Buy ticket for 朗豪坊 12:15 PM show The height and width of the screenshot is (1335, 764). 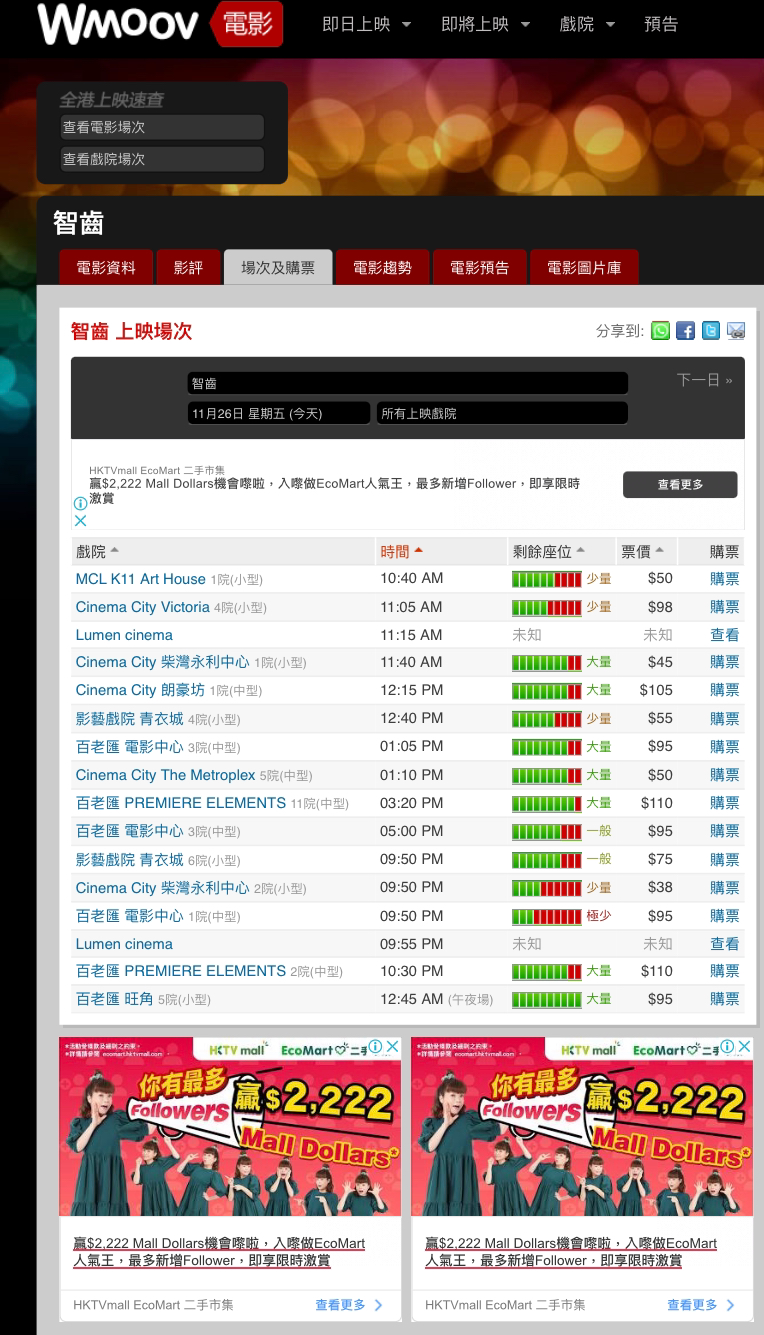tap(725, 690)
